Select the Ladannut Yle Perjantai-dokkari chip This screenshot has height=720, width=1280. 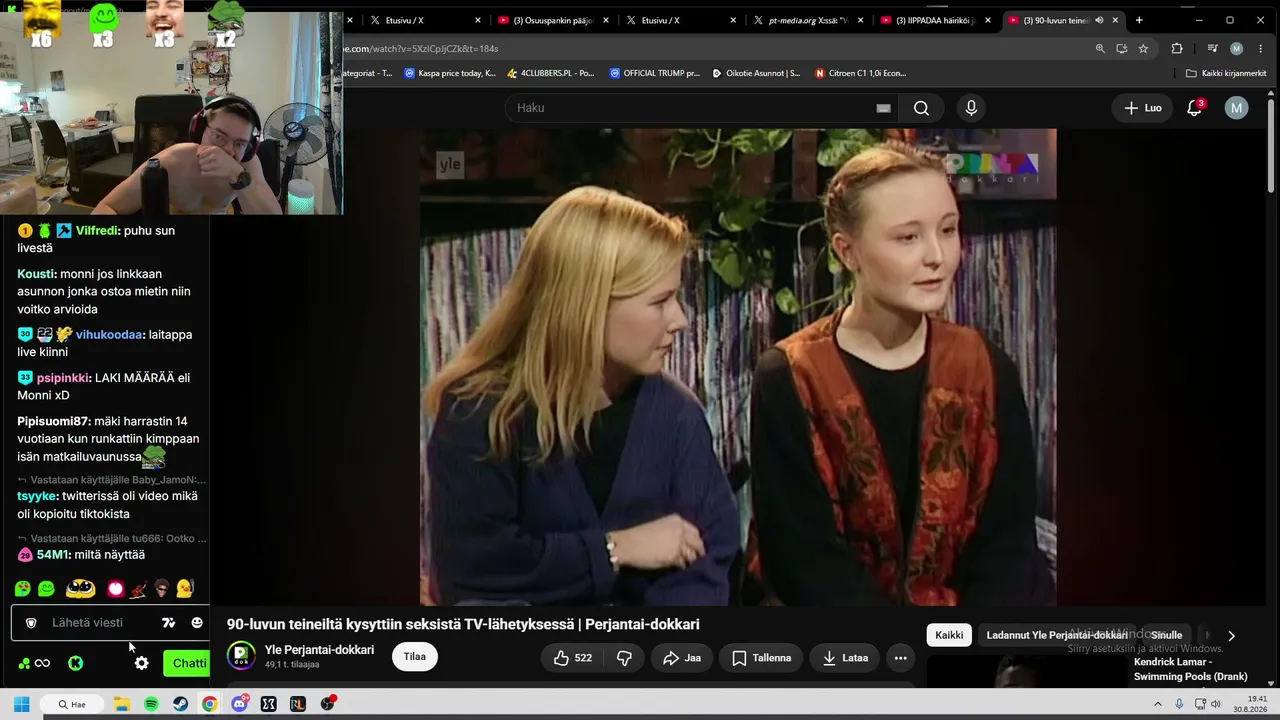(x=1057, y=635)
